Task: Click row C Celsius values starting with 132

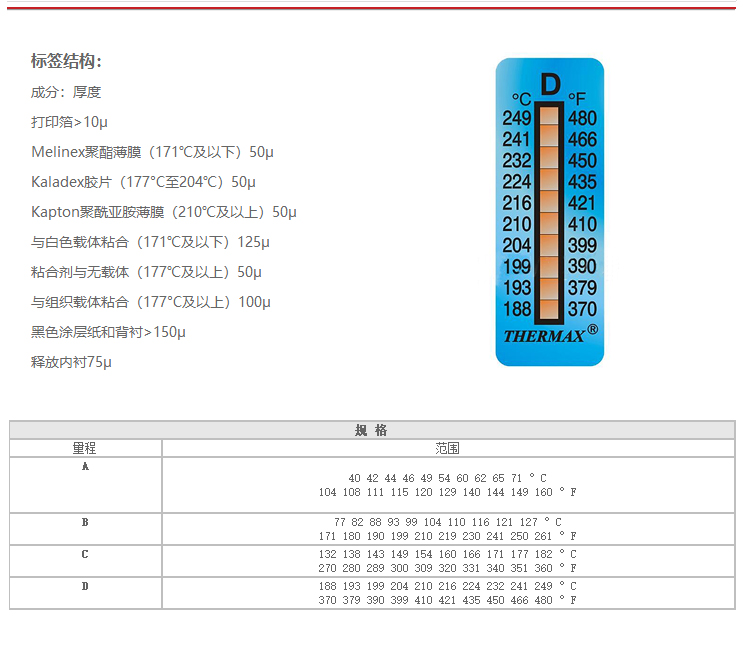Action: [x=447, y=554]
